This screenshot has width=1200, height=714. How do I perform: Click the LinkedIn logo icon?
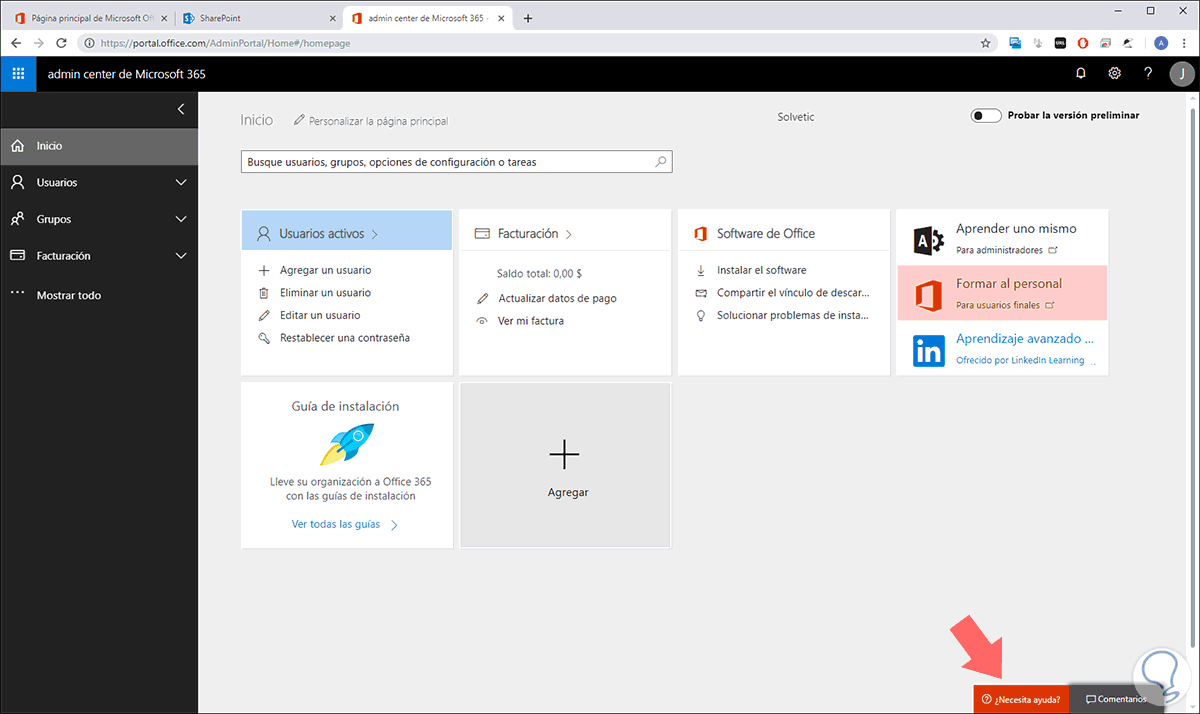930,351
